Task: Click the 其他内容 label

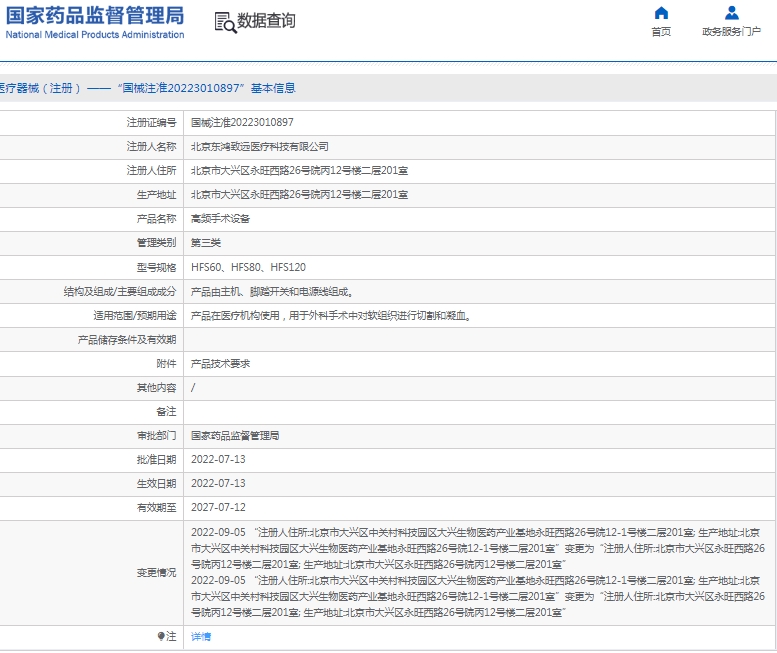Action: click(156, 387)
